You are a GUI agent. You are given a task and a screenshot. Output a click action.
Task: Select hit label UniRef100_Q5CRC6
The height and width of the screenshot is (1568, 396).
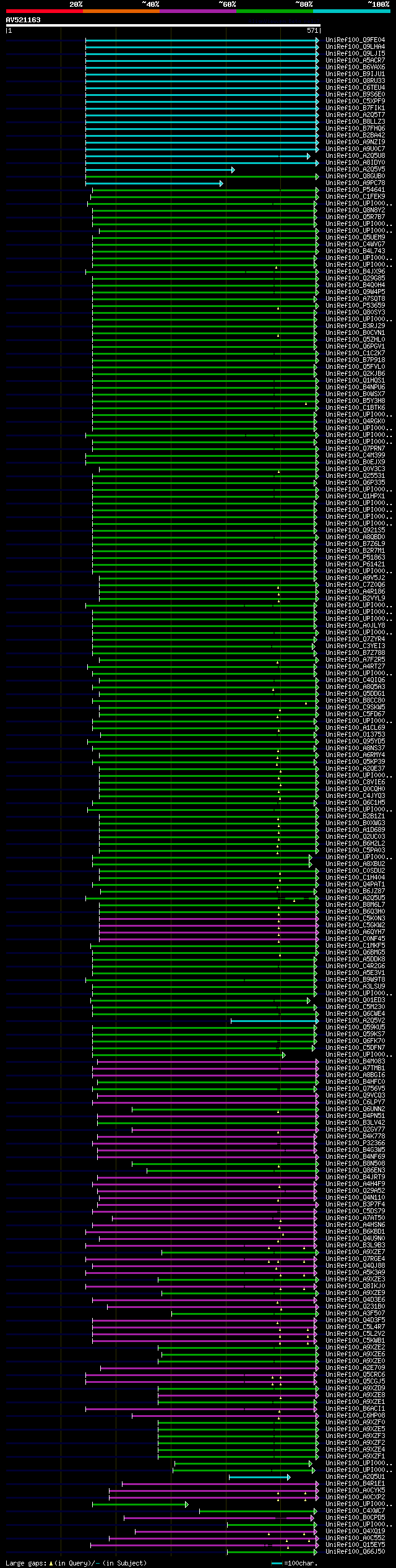click(x=355, y=1375)
